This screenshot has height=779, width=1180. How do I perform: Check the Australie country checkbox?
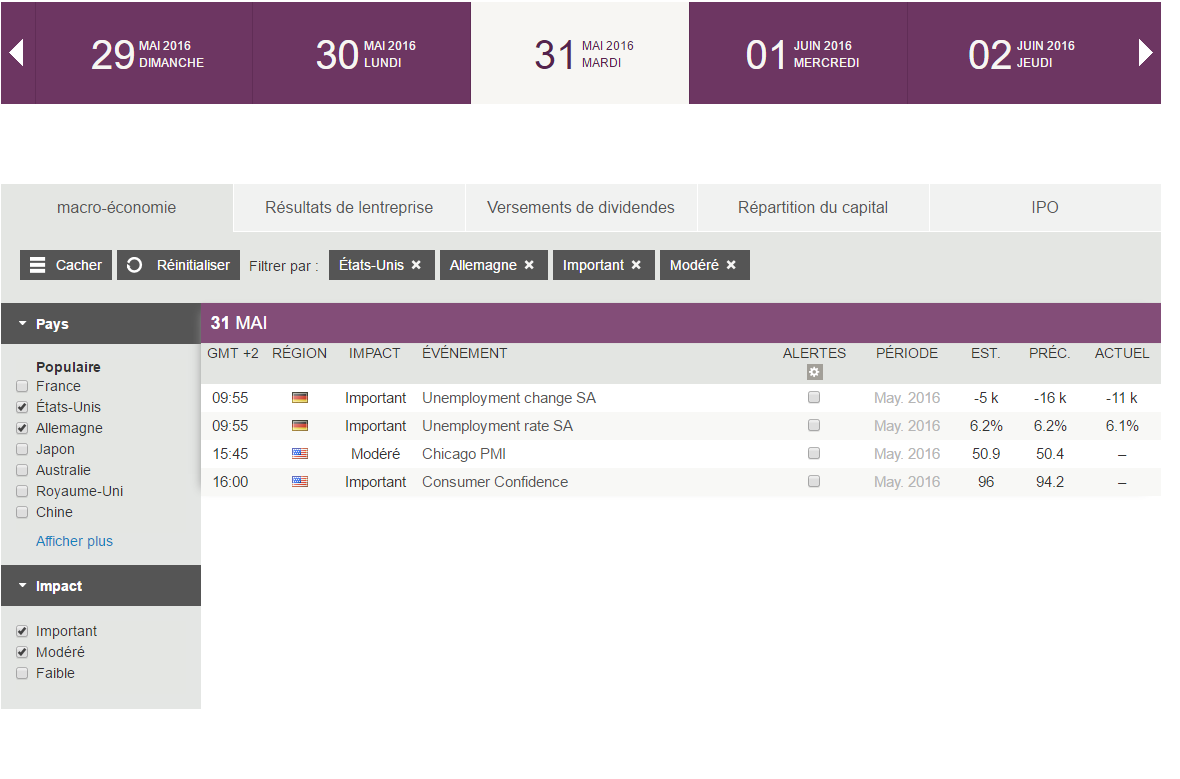click(x=23, y=470)
